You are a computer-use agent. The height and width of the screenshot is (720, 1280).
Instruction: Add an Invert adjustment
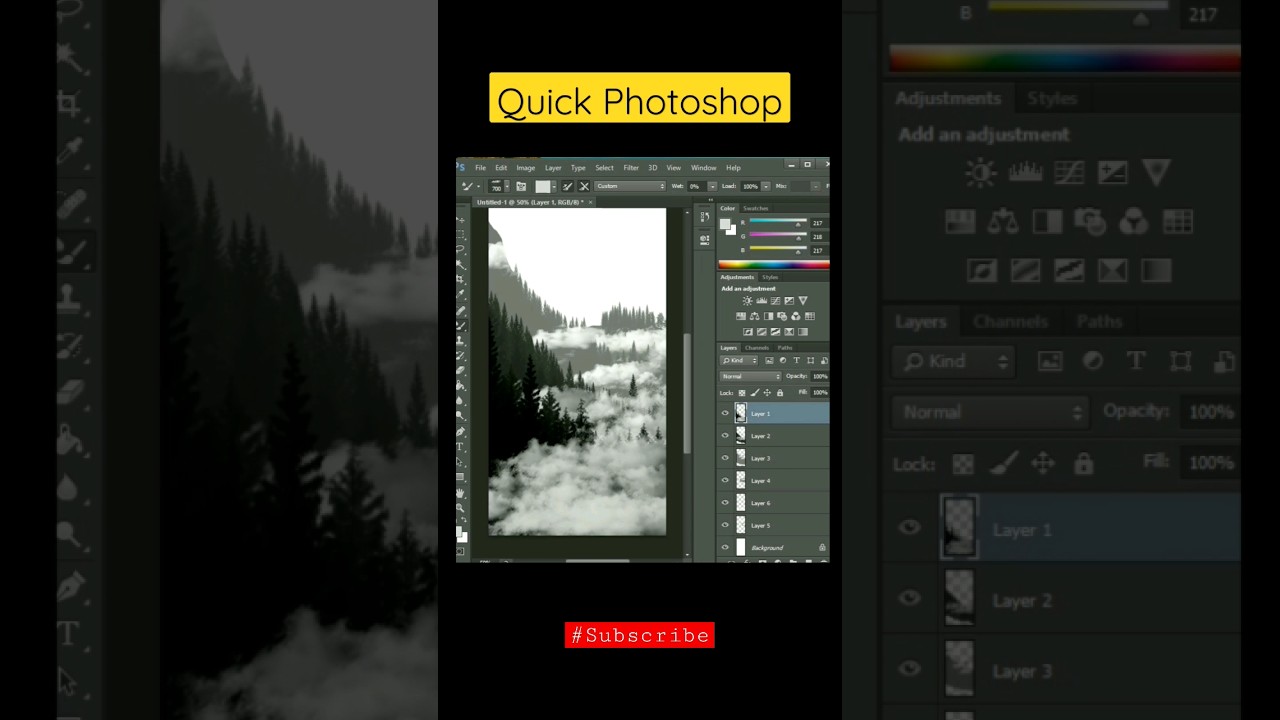(748, 331)
